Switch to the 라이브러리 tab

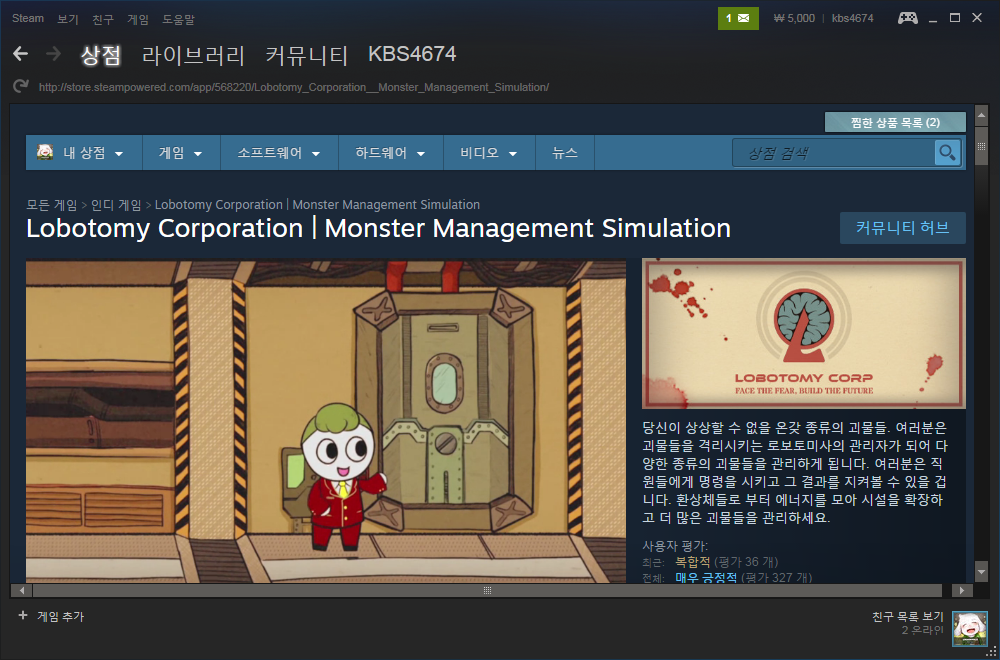click(193, 55)
